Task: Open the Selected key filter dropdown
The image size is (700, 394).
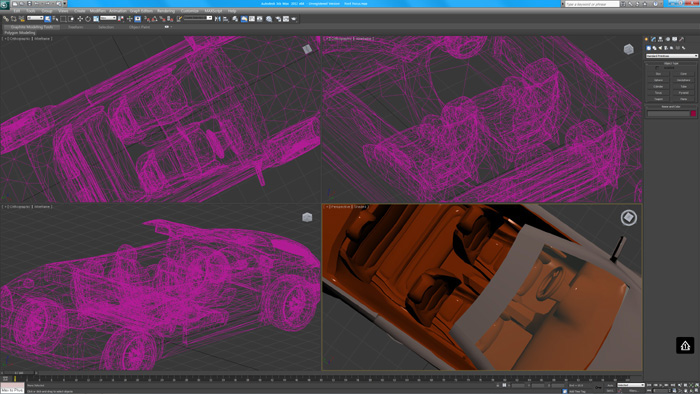Action: pyautogui.click(x=630, y=385)
